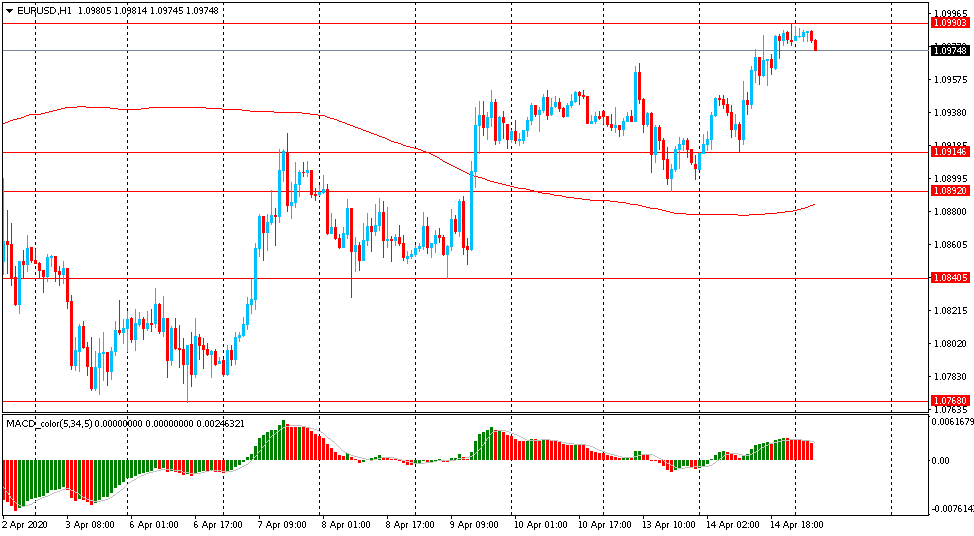Click the red 1.09903 price level label
This screenshot has width=974, height=536.
click(950, 23)
